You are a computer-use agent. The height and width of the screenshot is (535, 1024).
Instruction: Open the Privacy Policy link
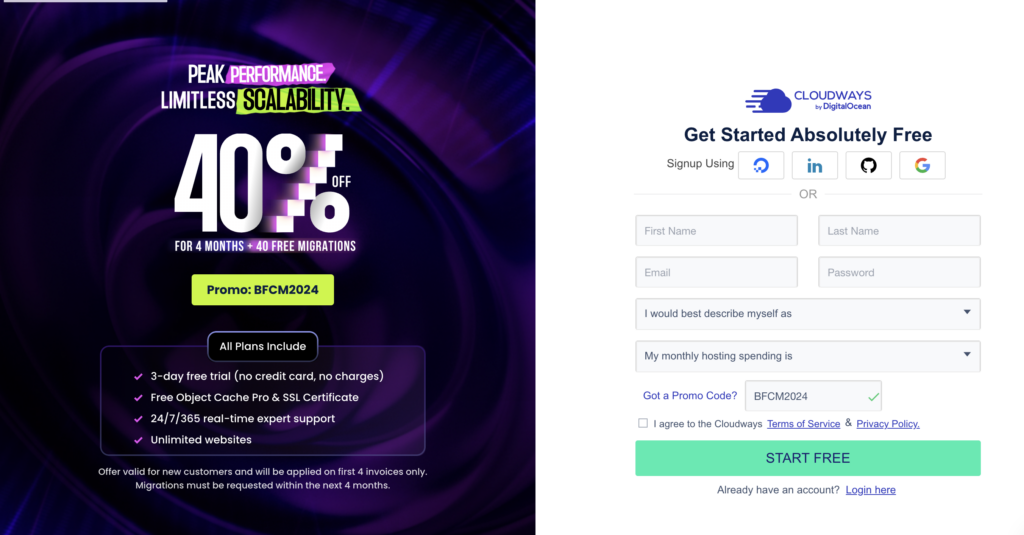pos(887,424)
